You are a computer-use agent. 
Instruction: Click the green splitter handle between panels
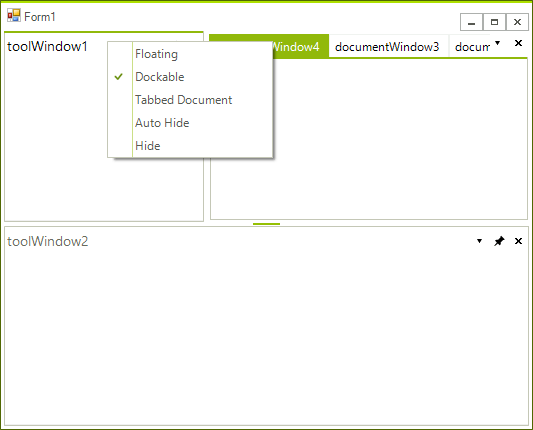click(x=266, y=224)
